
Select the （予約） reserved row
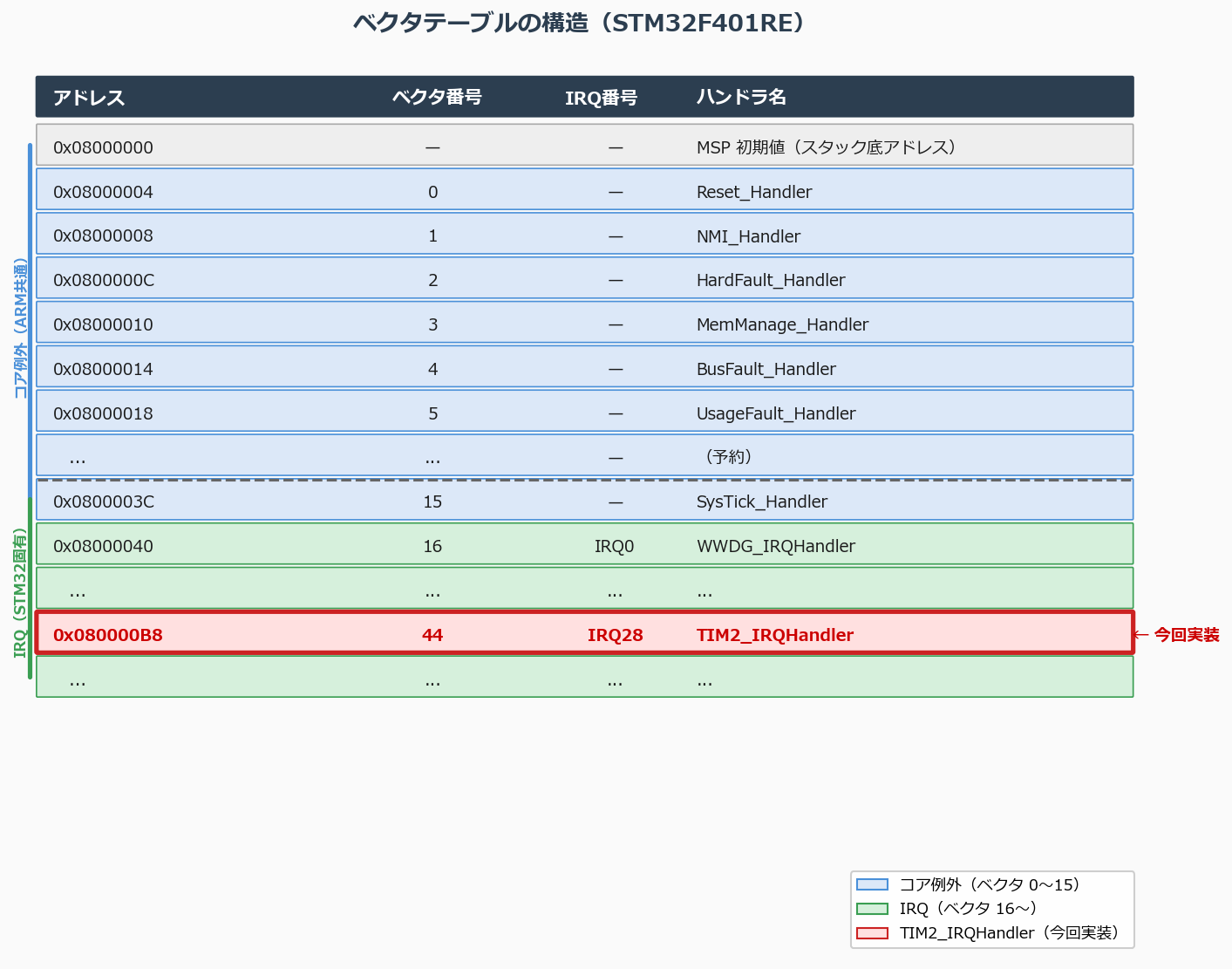[584, 454]
